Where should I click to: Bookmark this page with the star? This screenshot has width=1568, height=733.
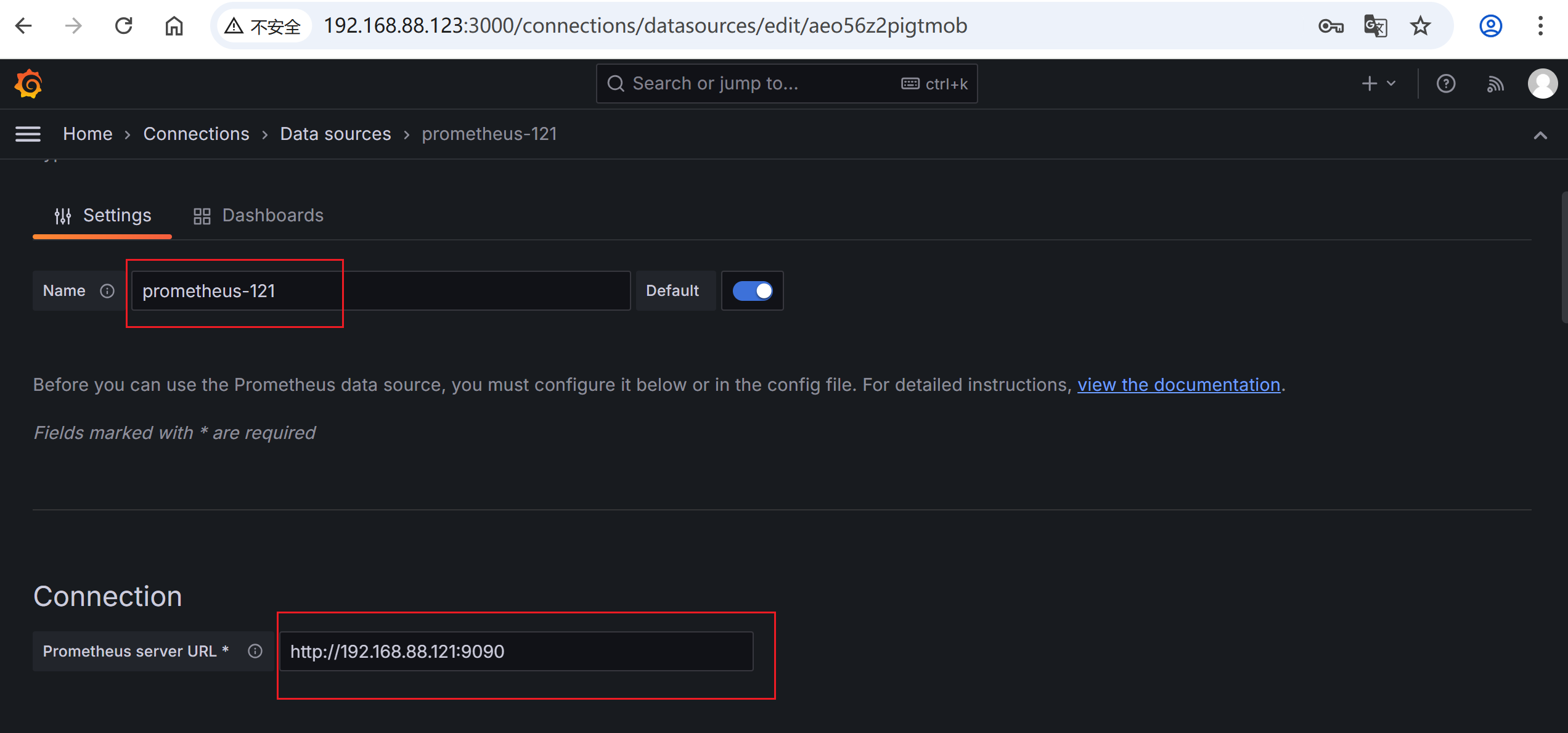click(1421, 26)
